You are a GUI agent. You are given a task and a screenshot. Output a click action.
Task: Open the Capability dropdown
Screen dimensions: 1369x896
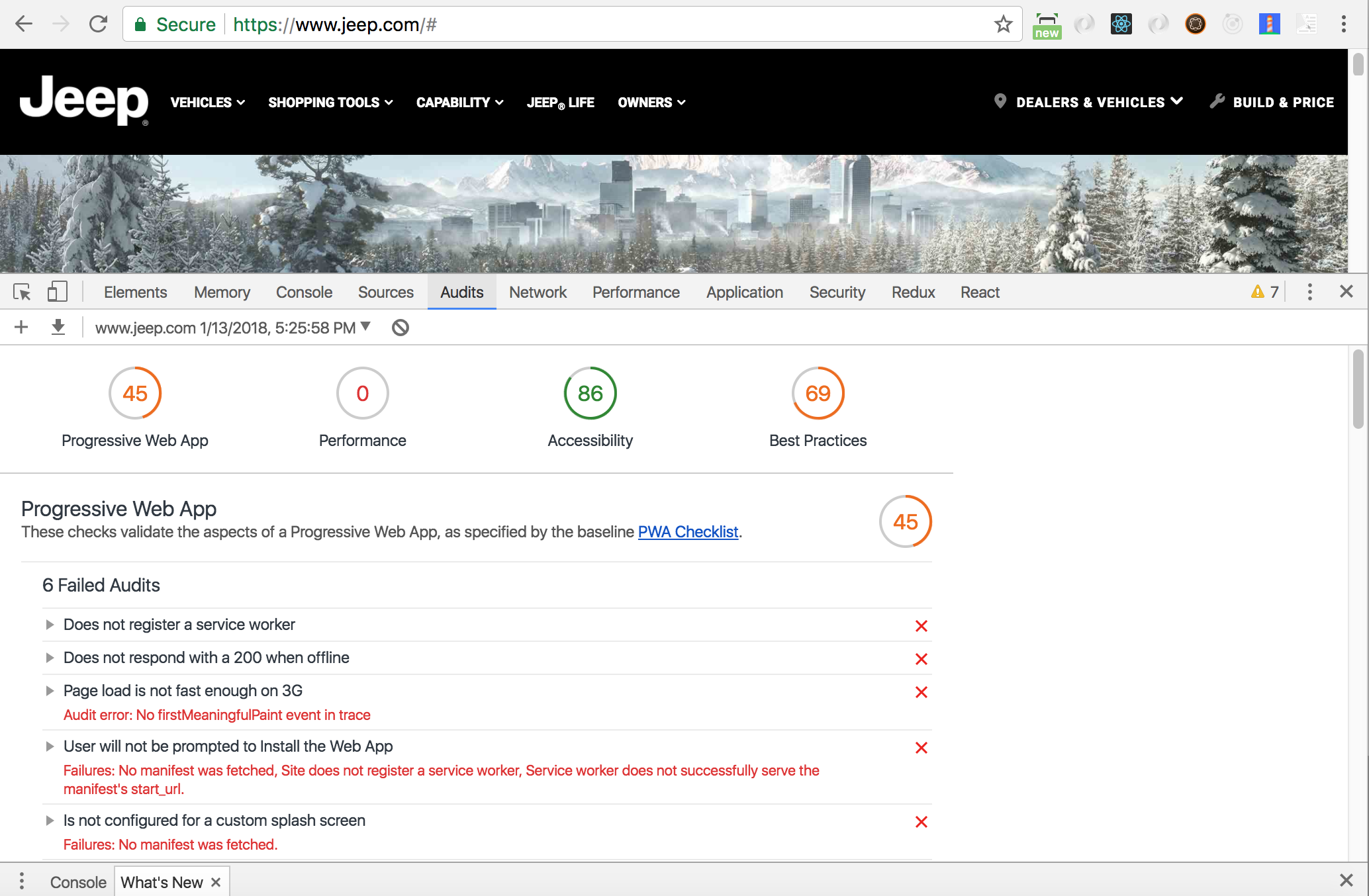pos(459,103)
